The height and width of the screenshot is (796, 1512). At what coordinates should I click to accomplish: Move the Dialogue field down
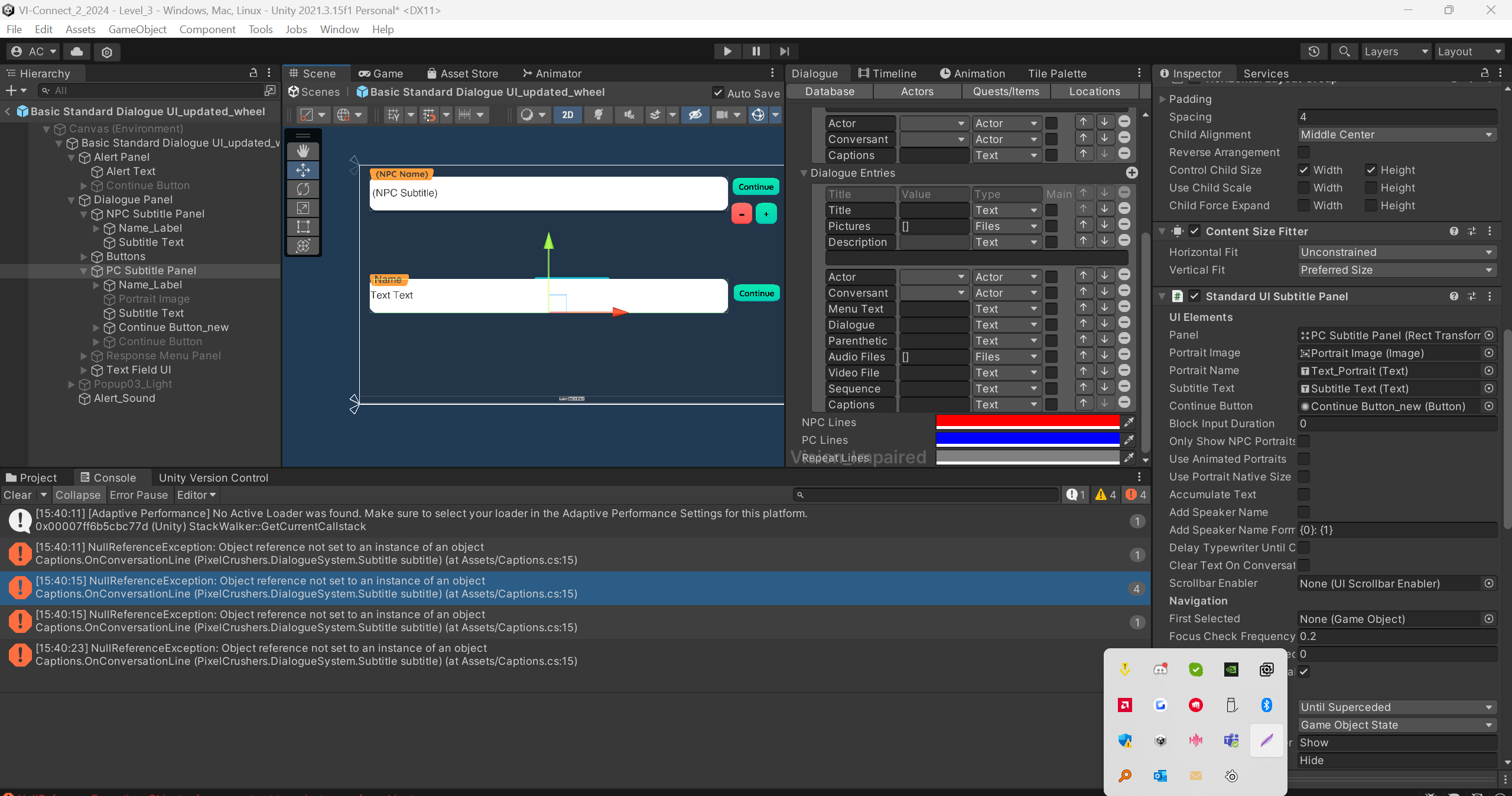pyautogui.click(x=1104, y=323)
